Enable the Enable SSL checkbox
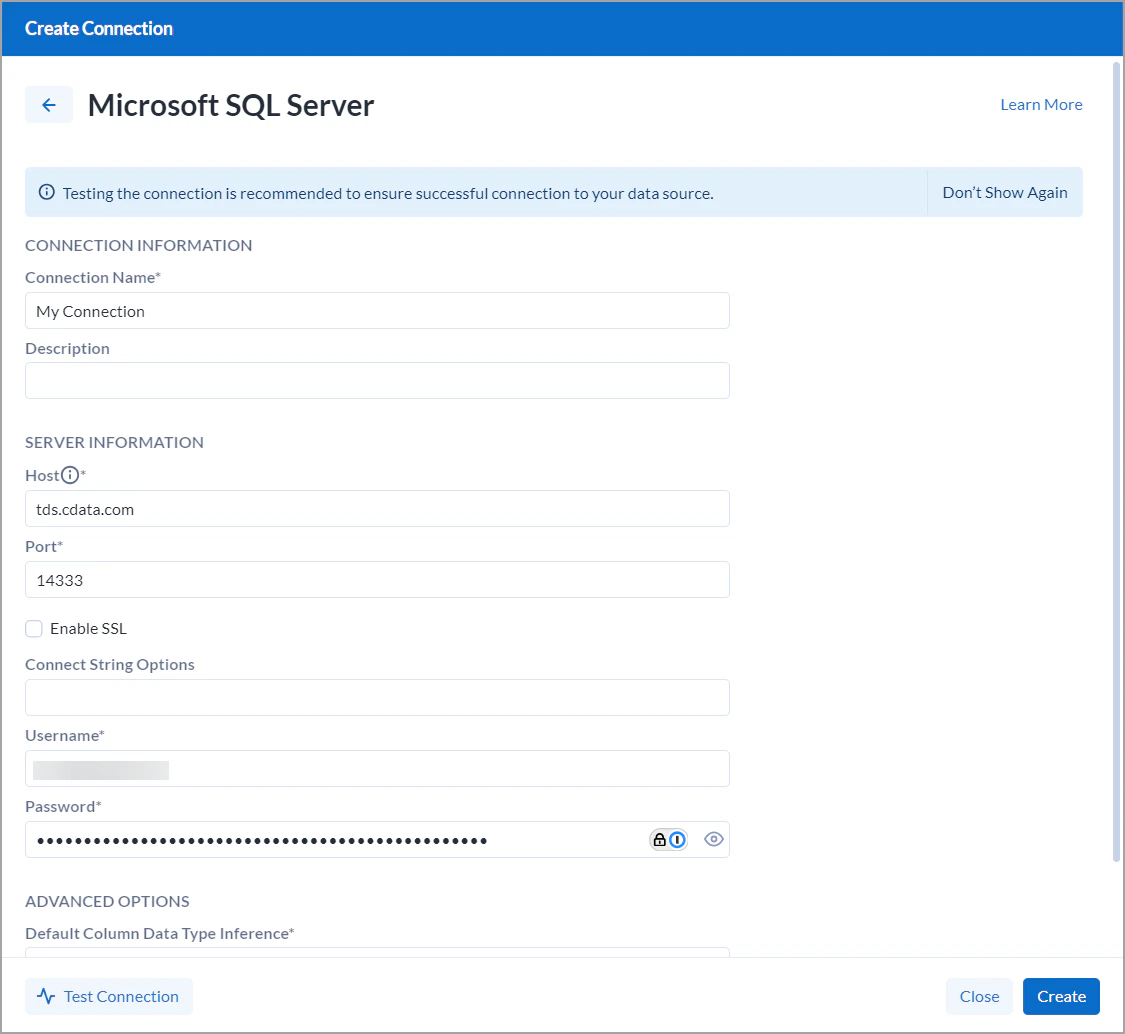Image resolution: width=1125 pixels, height=1034 pixels. point(33,628)
